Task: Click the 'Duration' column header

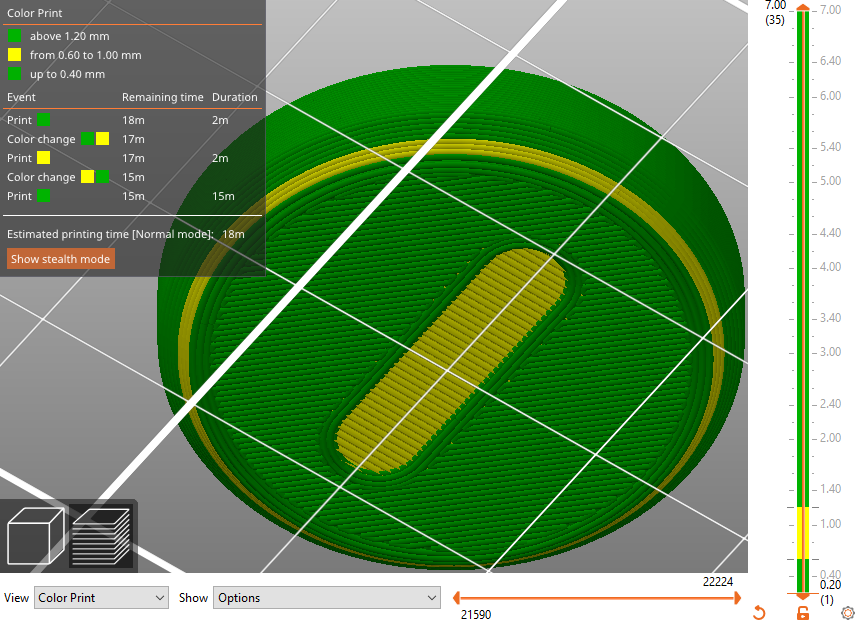Action: (235, 97)
